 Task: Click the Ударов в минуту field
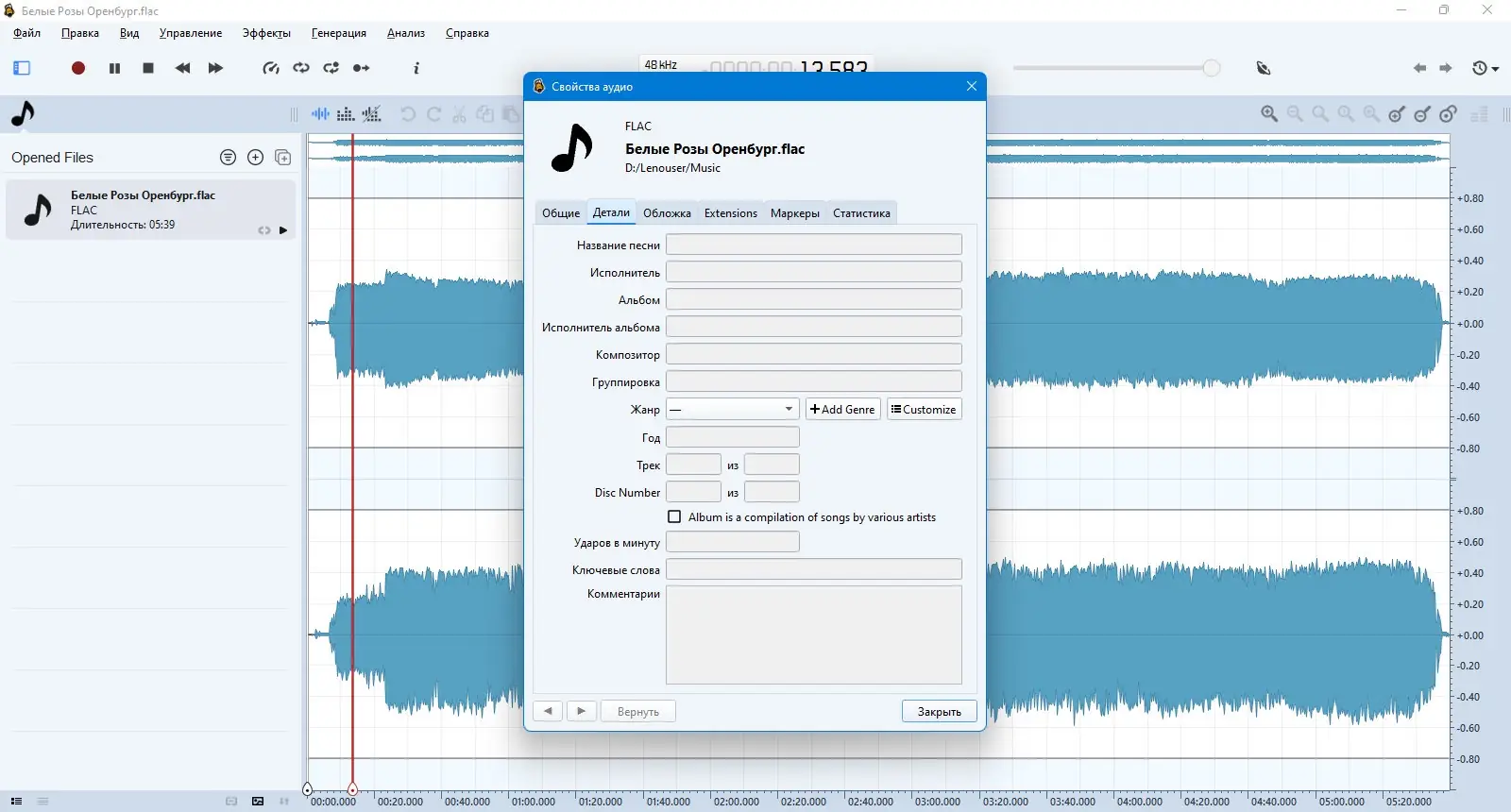coord(733,542)
